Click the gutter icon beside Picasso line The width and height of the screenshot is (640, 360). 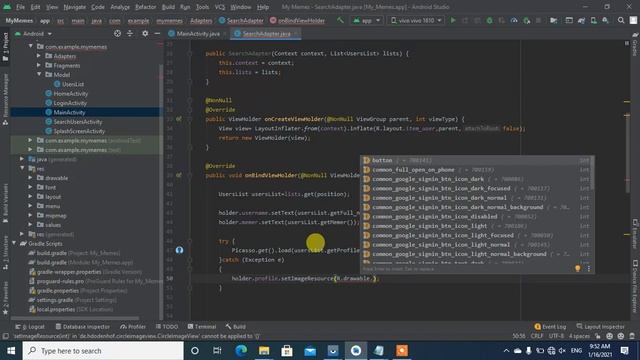click(x=179, y=250)
